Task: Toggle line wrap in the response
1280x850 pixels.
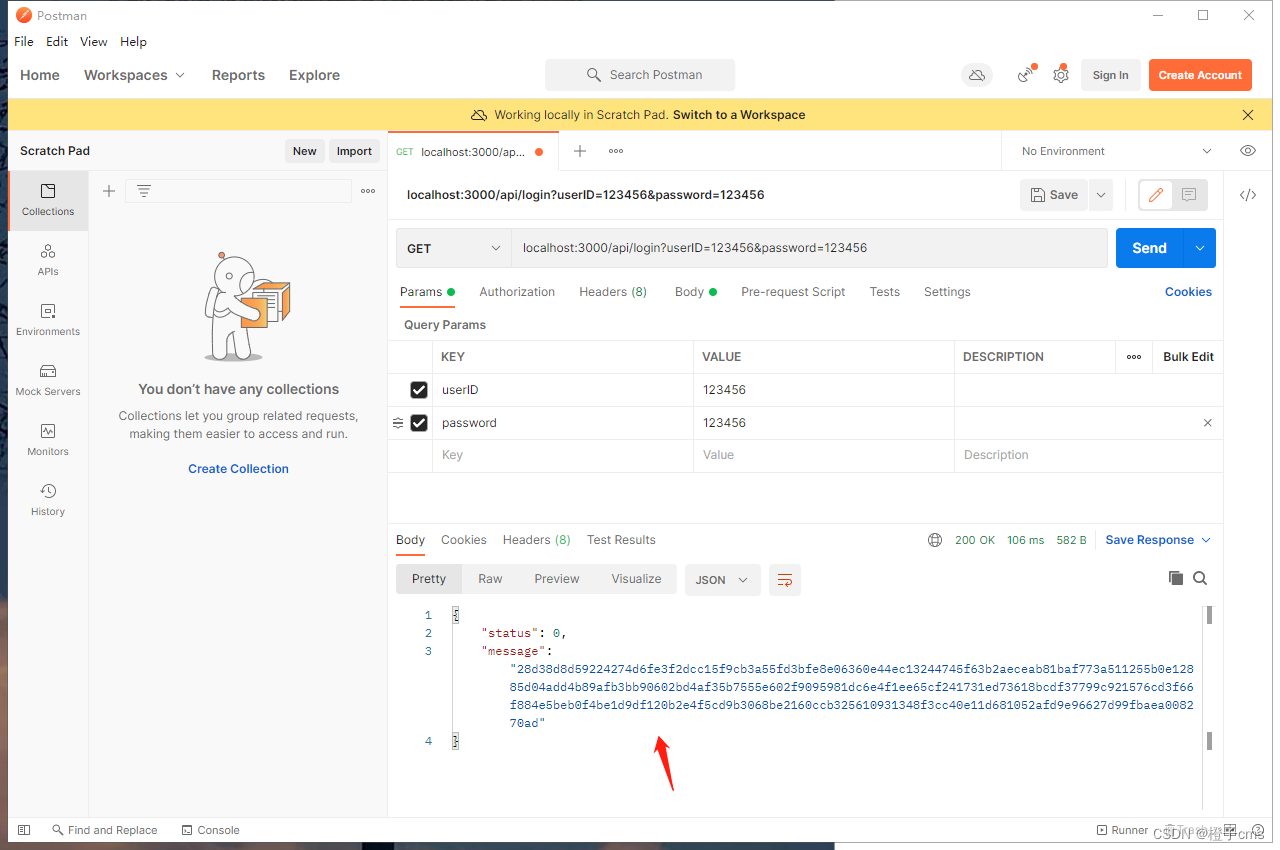Action: click(x=785, y=580)
